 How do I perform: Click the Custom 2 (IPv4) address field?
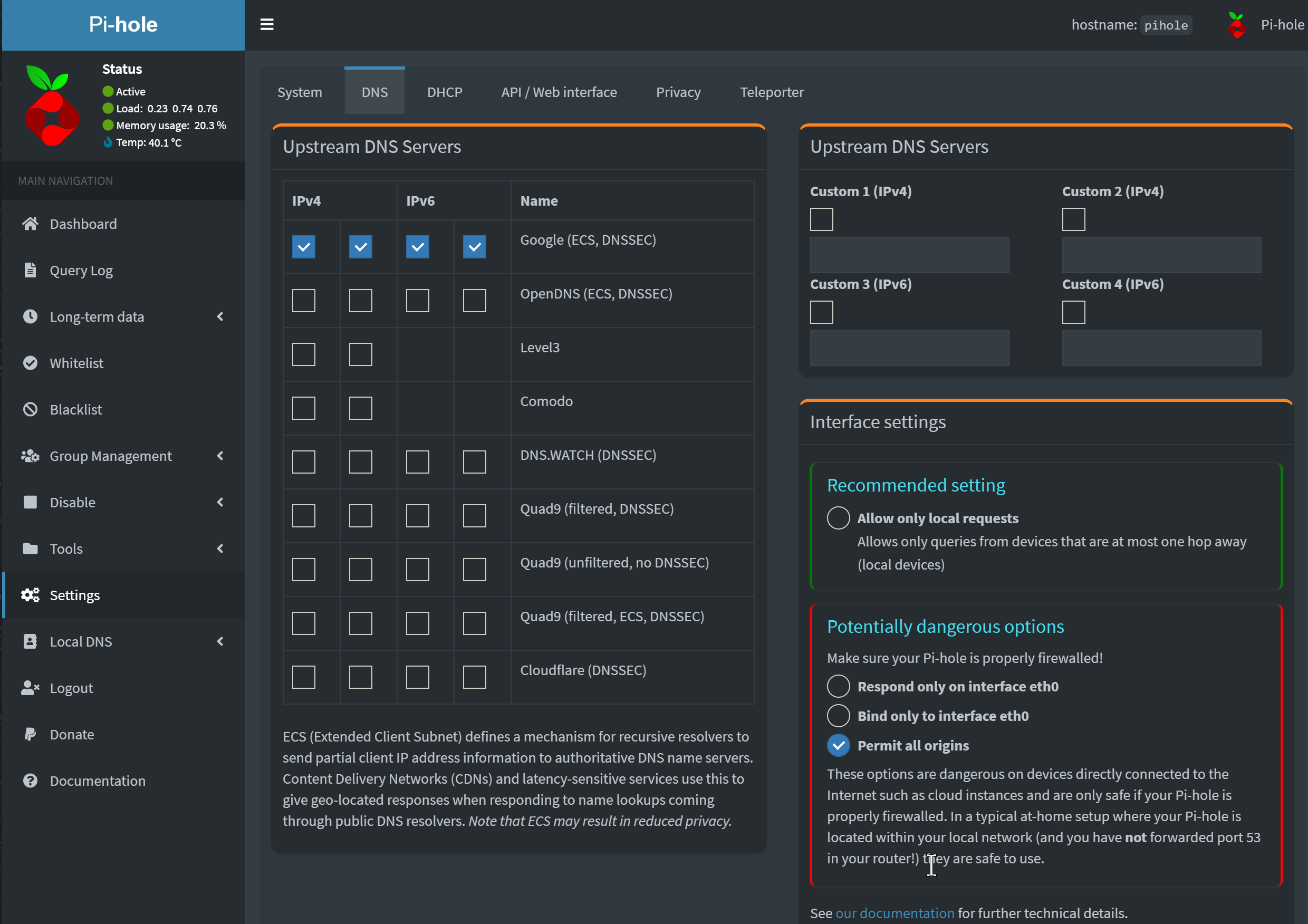pyautogui.click(x=1161, y=255)
